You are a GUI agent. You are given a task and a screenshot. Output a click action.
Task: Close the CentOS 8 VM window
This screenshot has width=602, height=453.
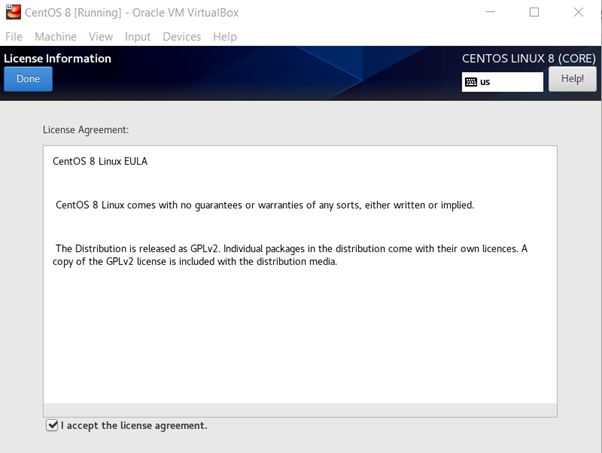click(579, 13)
